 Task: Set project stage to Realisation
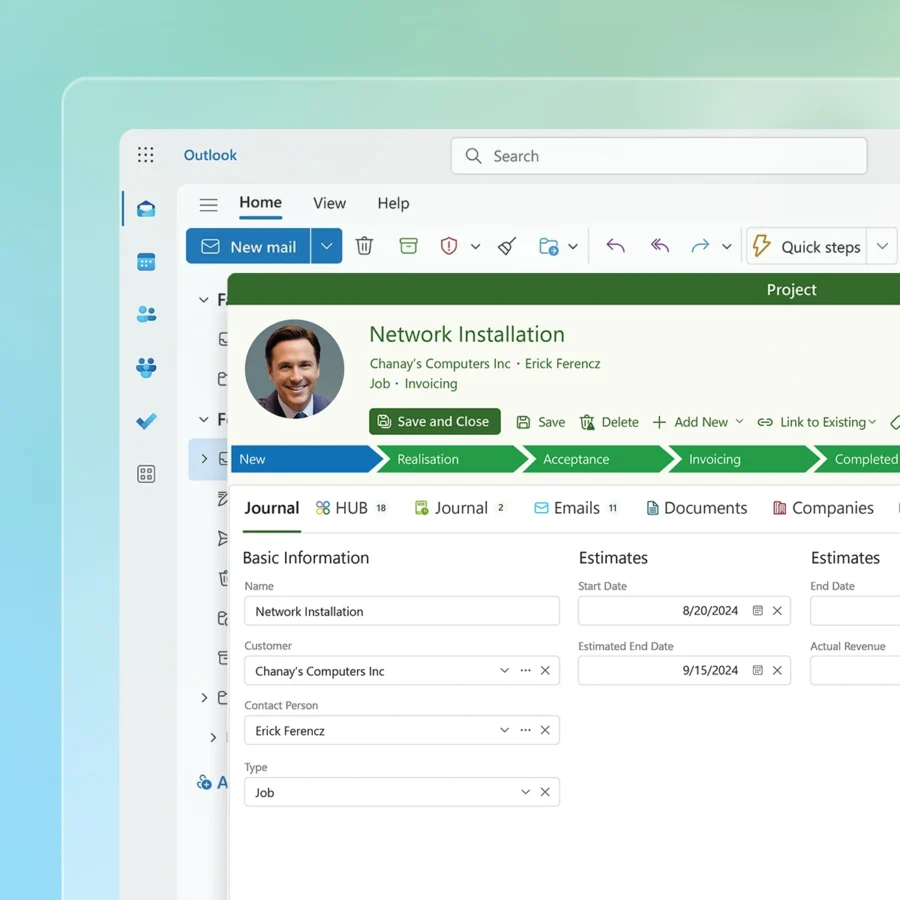tap(451, 459)
